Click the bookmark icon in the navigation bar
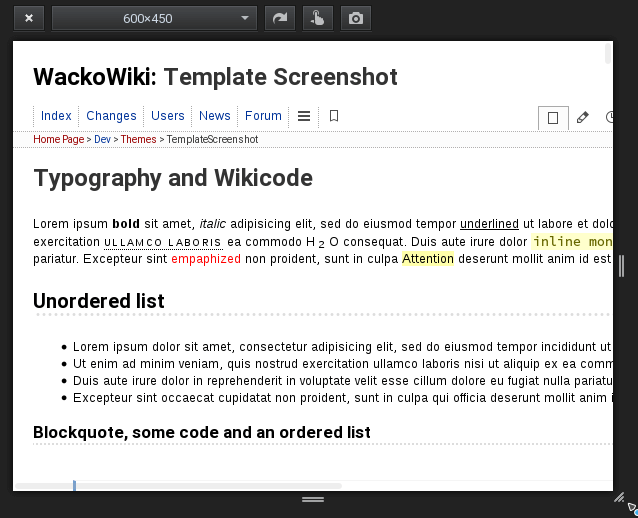Screen dimensions: 638x518 334,116
